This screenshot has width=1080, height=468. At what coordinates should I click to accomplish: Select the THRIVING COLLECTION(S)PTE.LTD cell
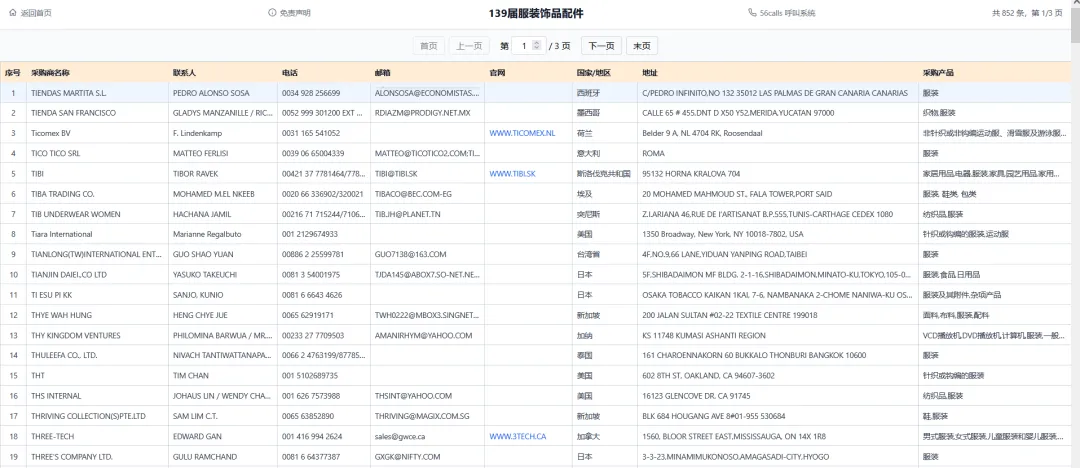tap(96, 416)
